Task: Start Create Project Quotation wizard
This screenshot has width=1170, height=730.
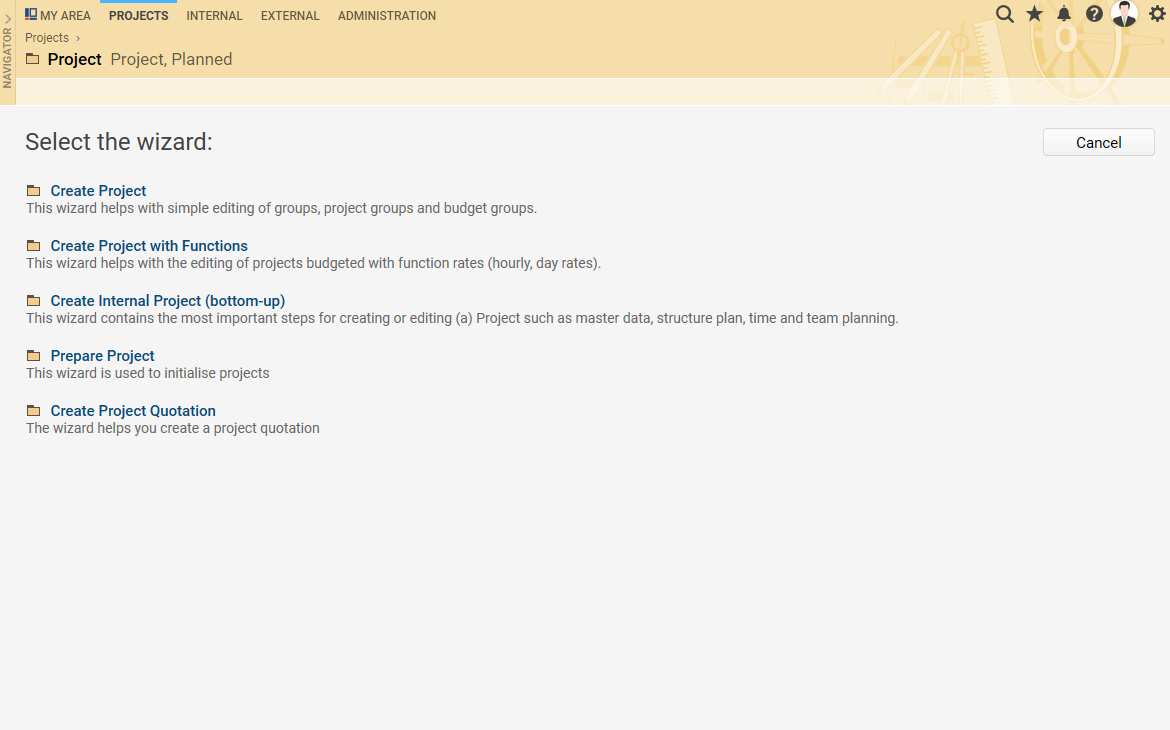Action: 133,411
